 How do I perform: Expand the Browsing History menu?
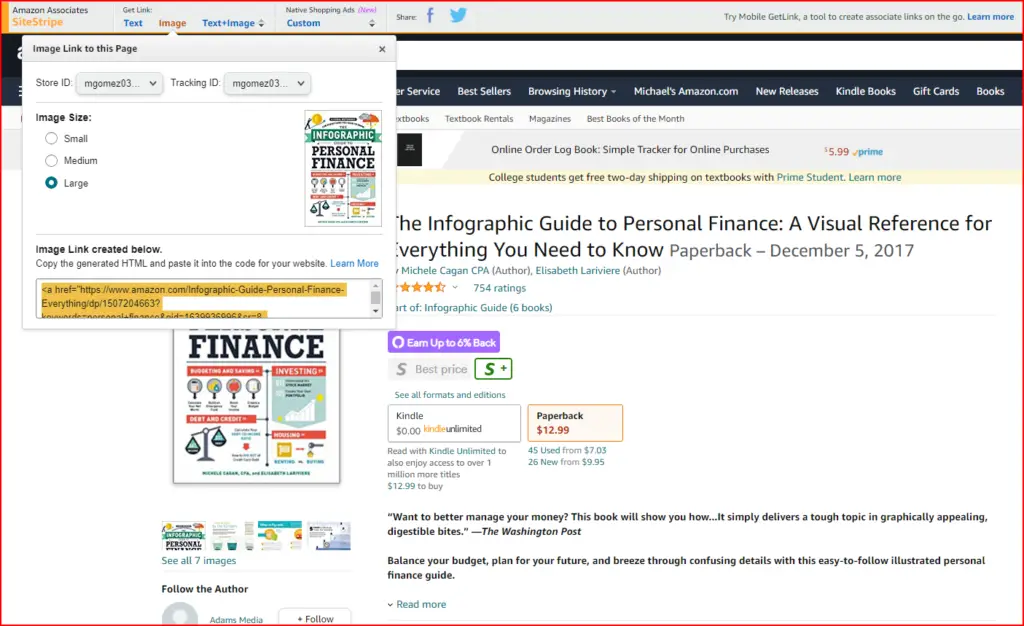point(572,91)
